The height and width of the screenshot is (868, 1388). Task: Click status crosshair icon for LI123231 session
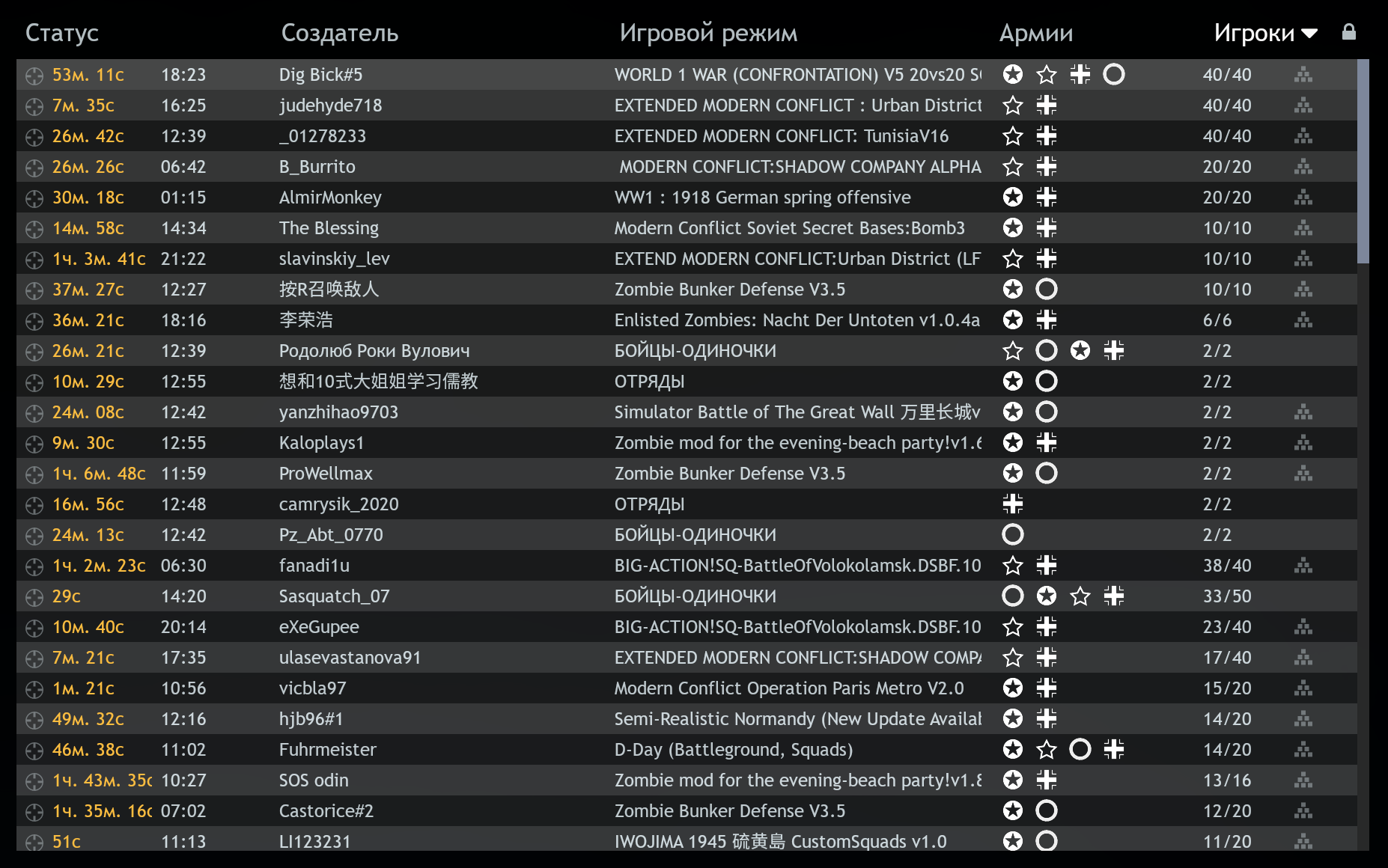click(34, 842)
